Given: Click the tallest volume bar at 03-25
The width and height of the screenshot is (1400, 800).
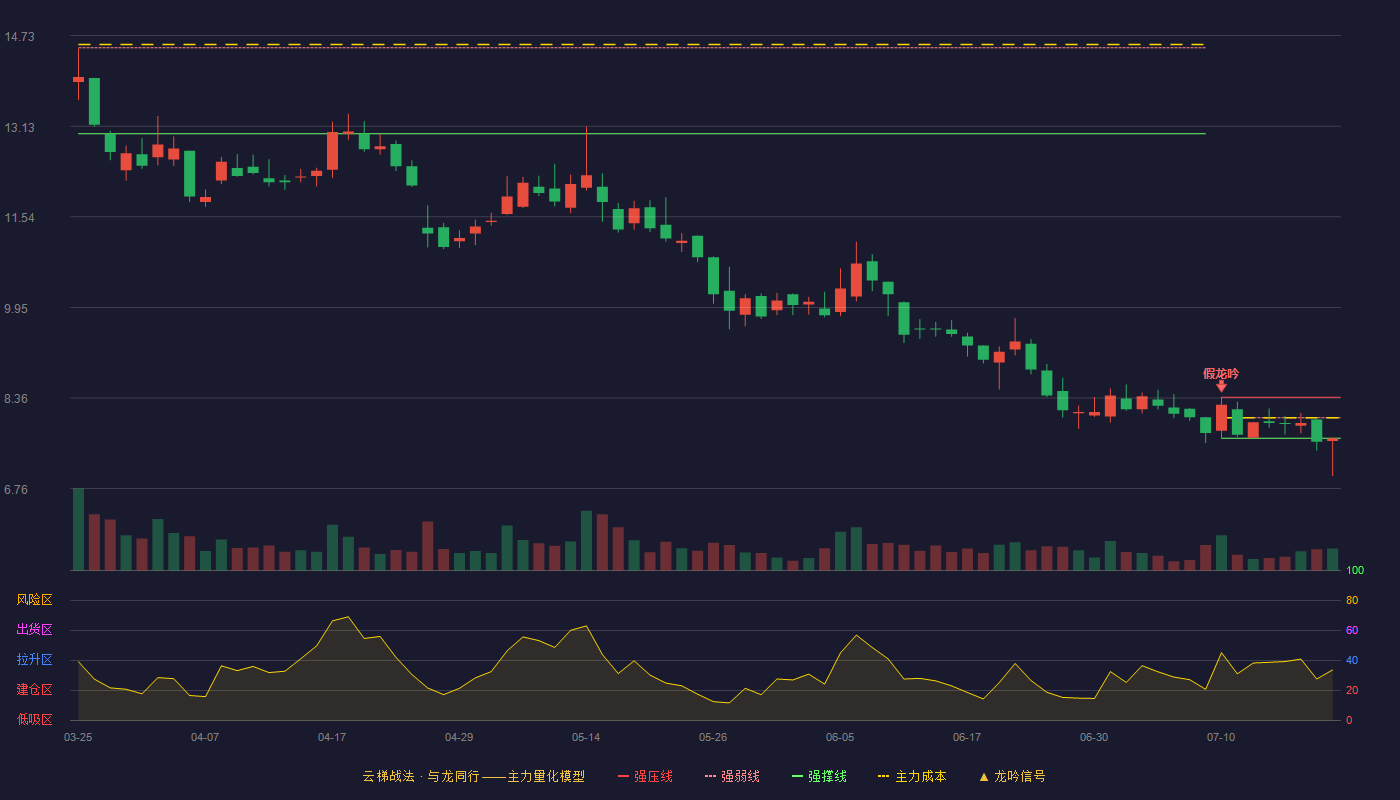Looking at the screenshot, I should [78, 529].
